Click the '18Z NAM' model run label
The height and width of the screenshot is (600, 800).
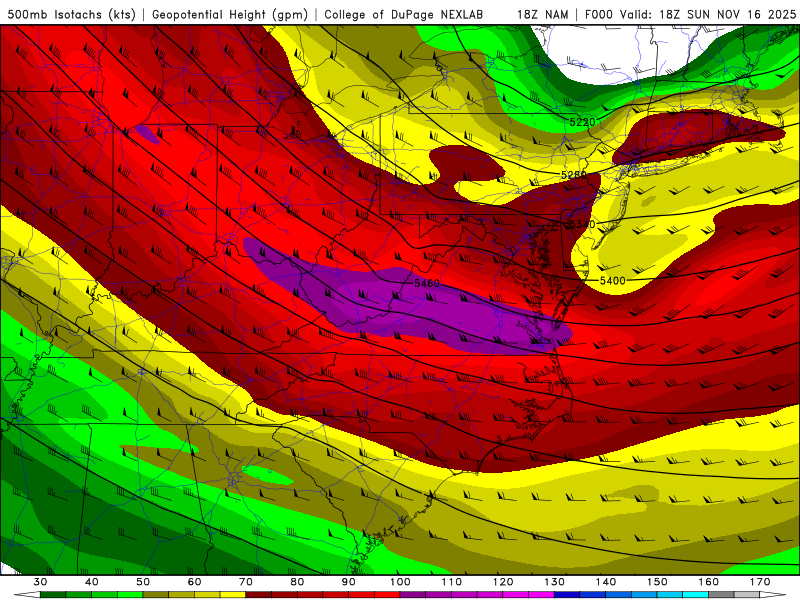(542, 15)
